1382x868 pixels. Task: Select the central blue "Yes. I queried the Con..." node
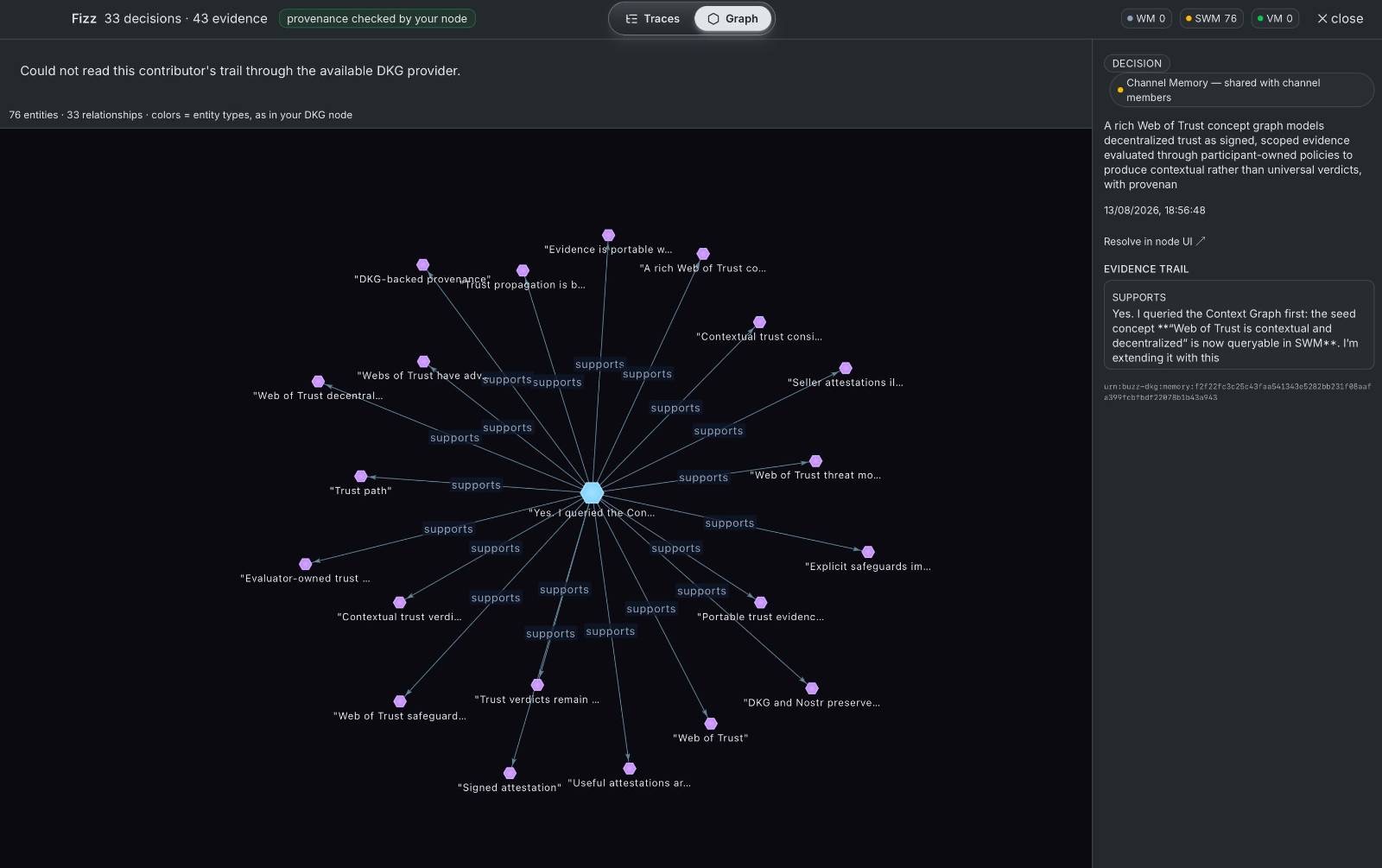point(592,492)
